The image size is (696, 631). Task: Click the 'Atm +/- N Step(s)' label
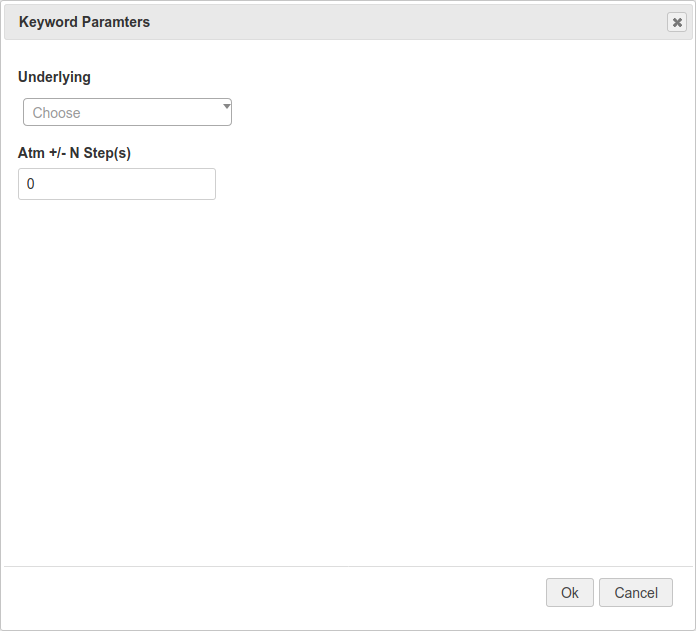tap(74, 154)
